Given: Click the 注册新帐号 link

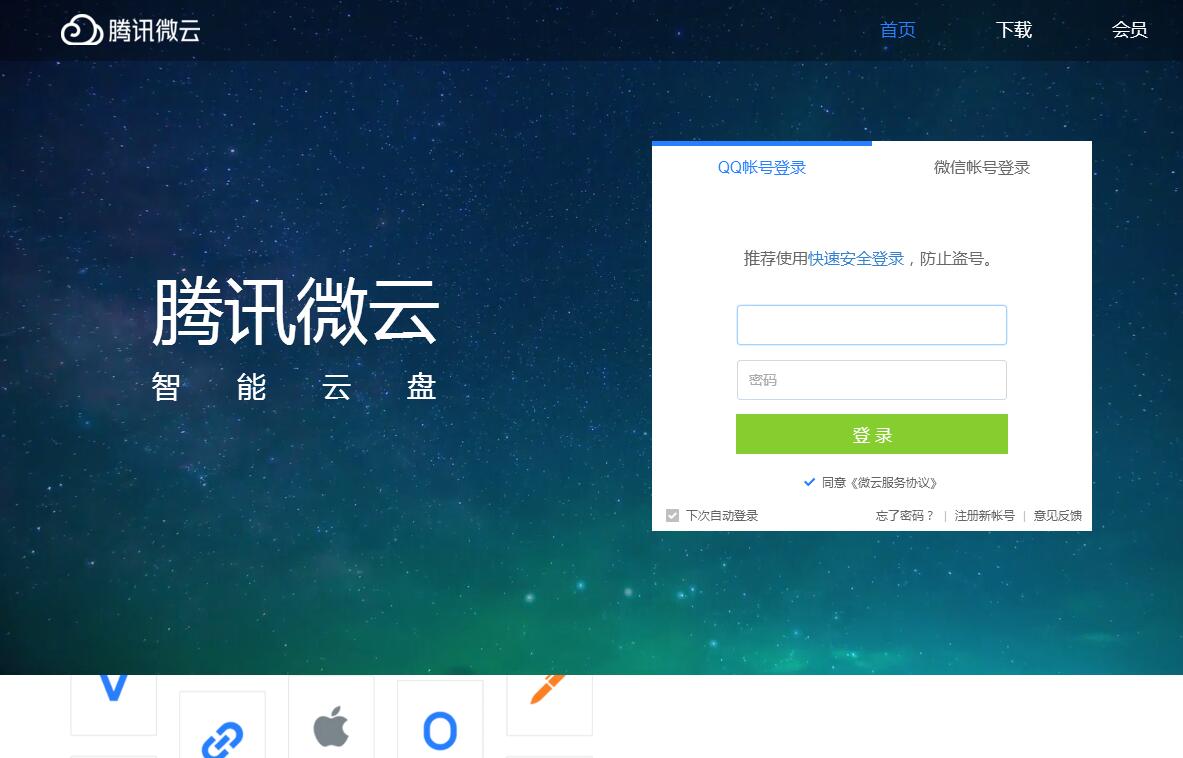Looking at the screenshot, I should pyautogui.click(x=985, y=515).
